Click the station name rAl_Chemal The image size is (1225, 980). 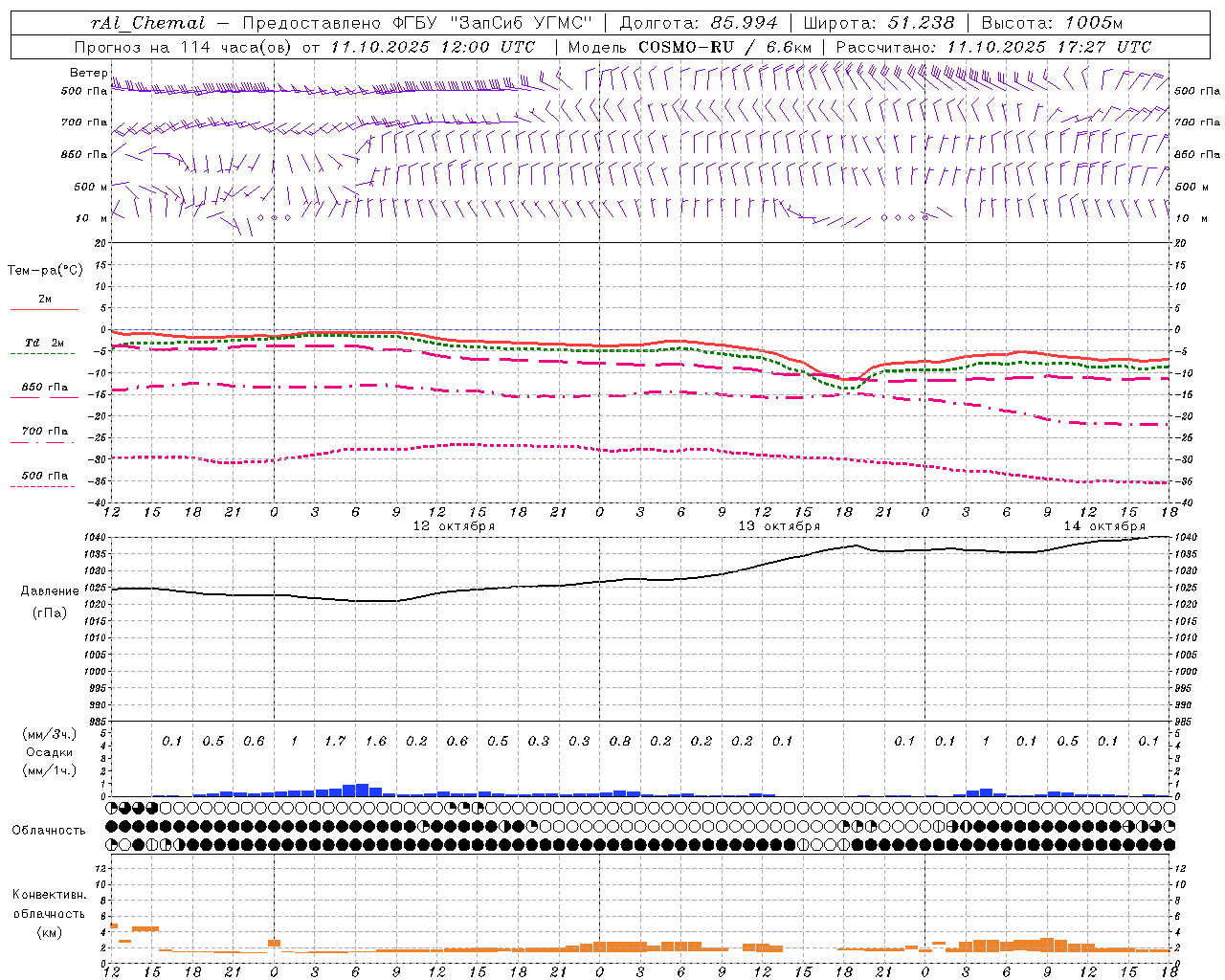(x=148, y=23)
